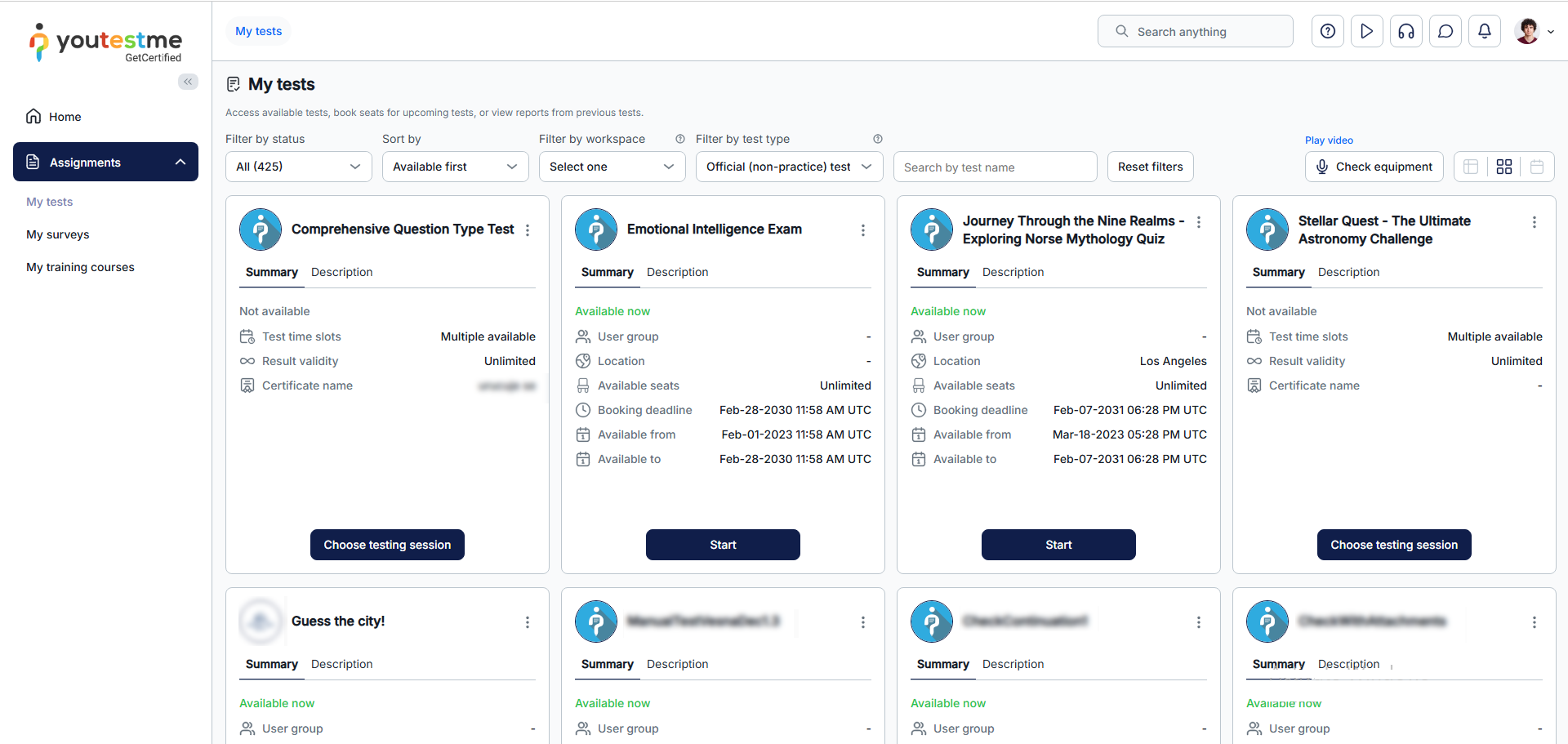
Task: Open Description tab of Comprehensive Question Type Test
Action: (341, 272)
